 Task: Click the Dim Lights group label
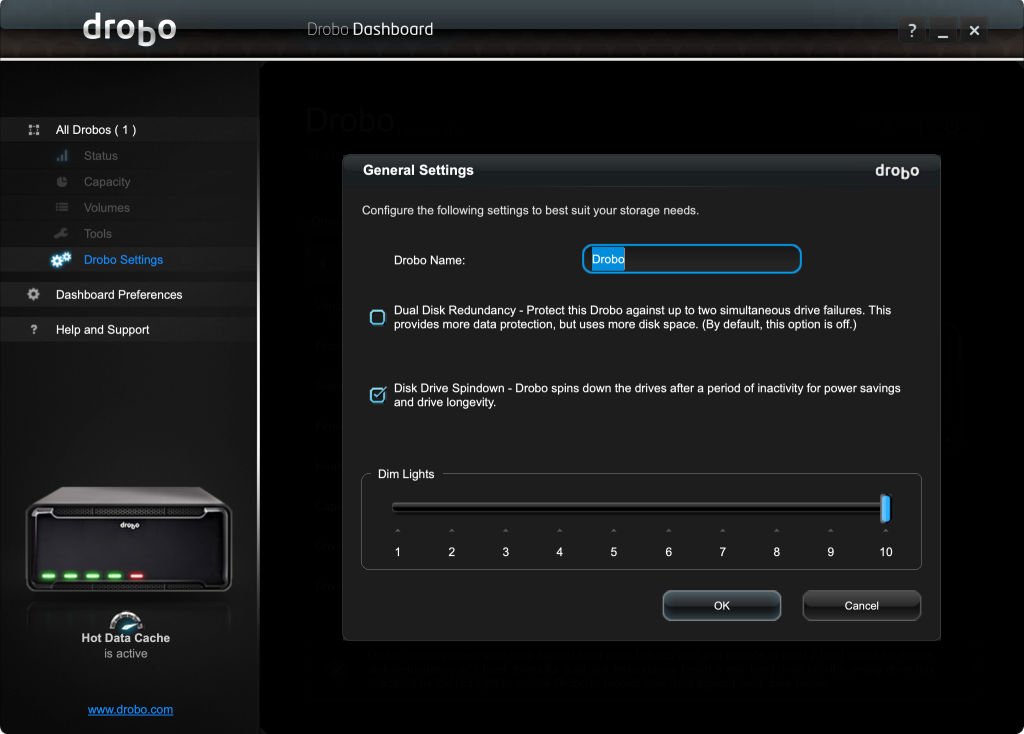406,474
